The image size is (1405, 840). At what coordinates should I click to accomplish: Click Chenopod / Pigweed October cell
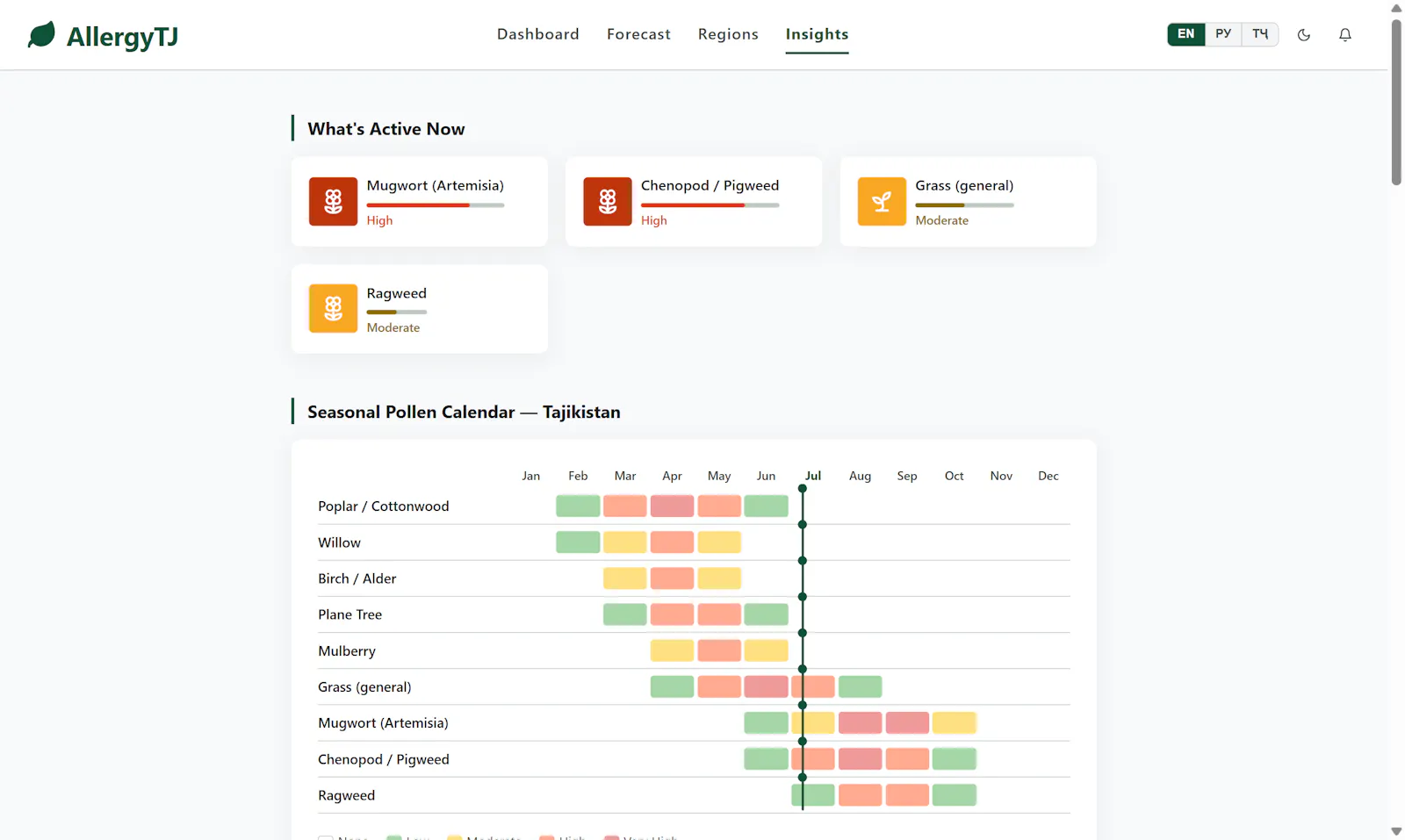coord(955,758)
